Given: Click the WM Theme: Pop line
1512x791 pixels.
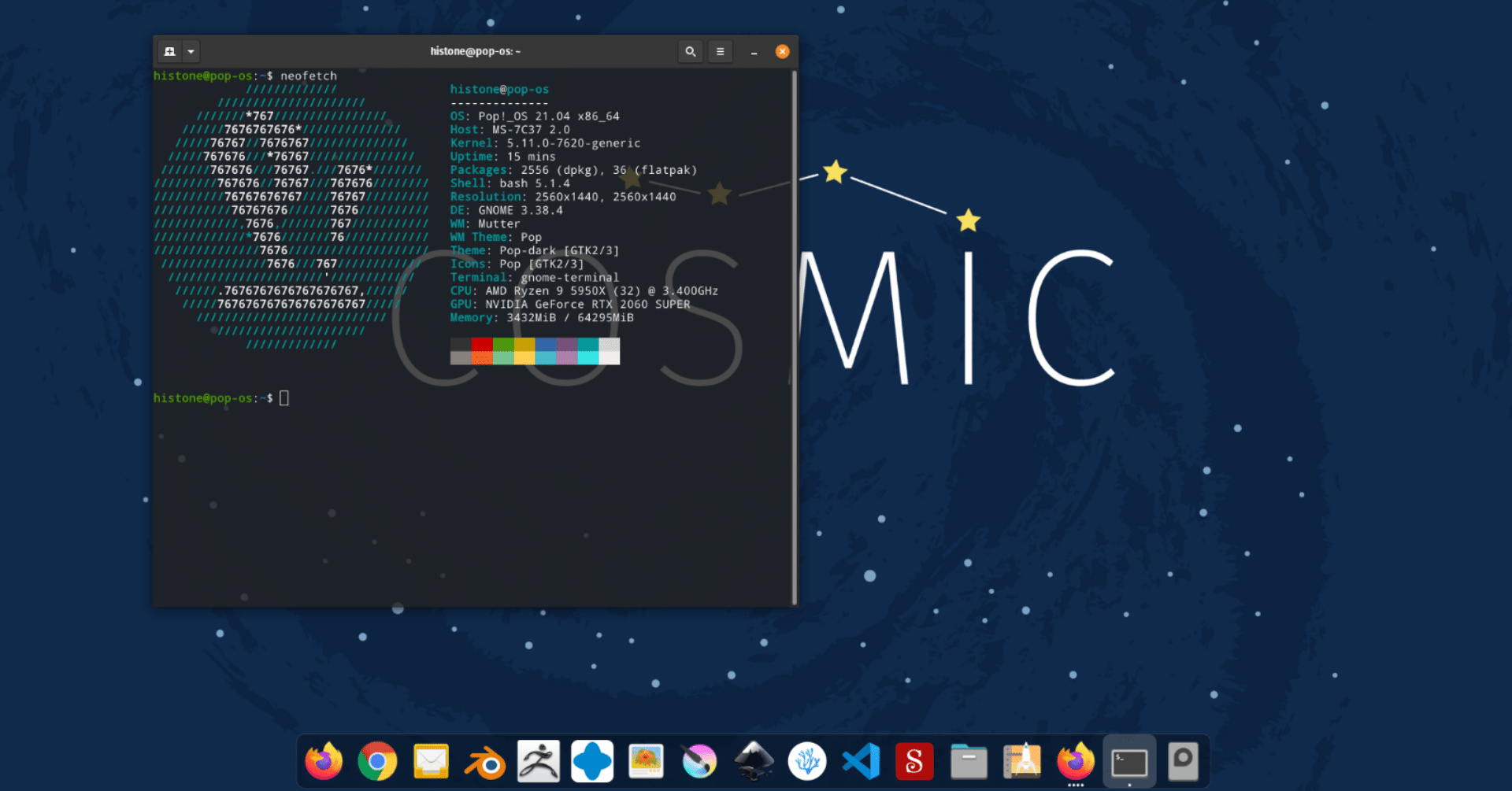Looking at the screenshot, I should pyautogui.click(x=496, y=237).
